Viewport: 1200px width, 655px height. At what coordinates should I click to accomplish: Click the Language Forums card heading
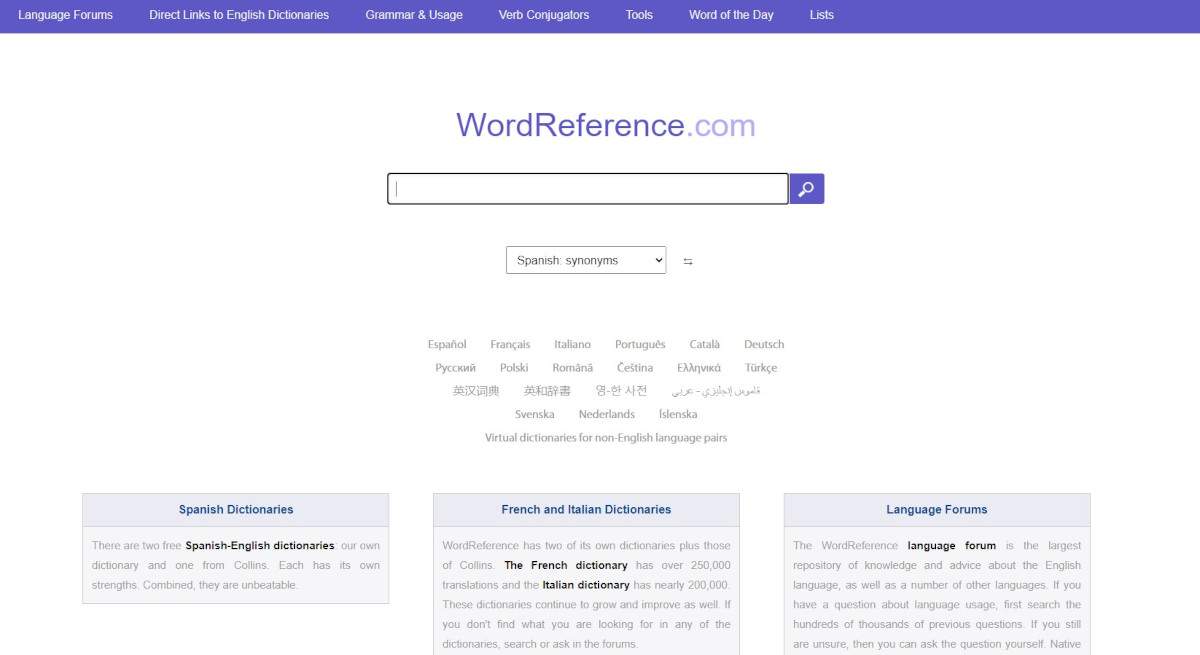[937, 510]
